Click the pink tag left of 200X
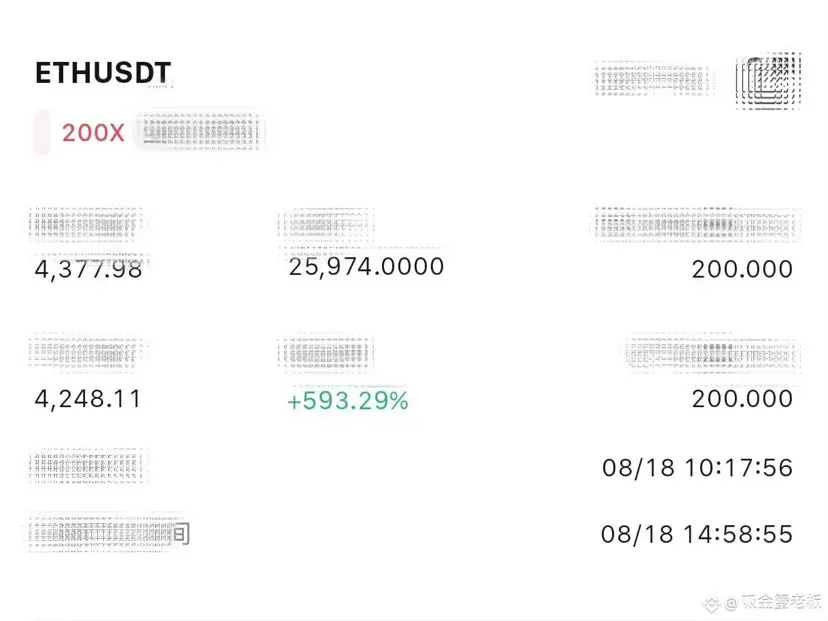Viewport: 828px width, 621px height. 42,132
